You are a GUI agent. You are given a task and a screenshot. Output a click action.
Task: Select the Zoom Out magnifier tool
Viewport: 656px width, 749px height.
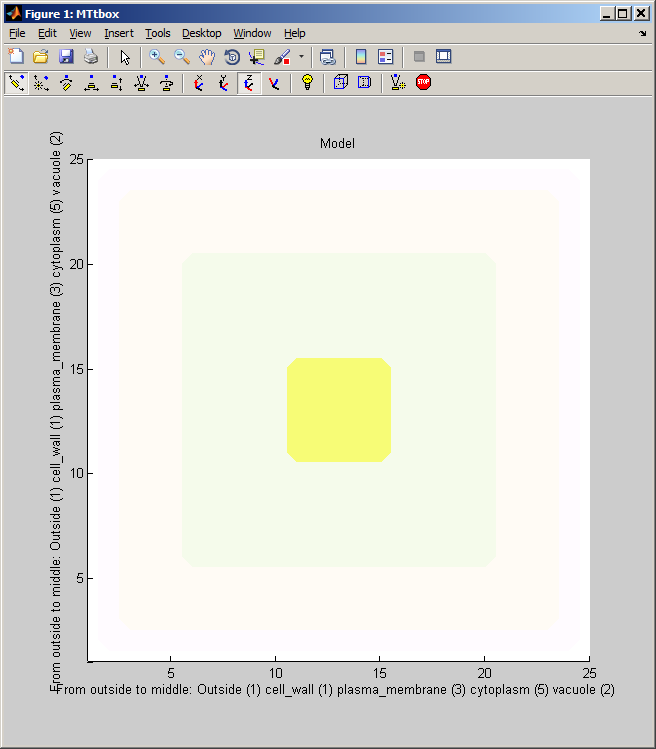(182, 57)
